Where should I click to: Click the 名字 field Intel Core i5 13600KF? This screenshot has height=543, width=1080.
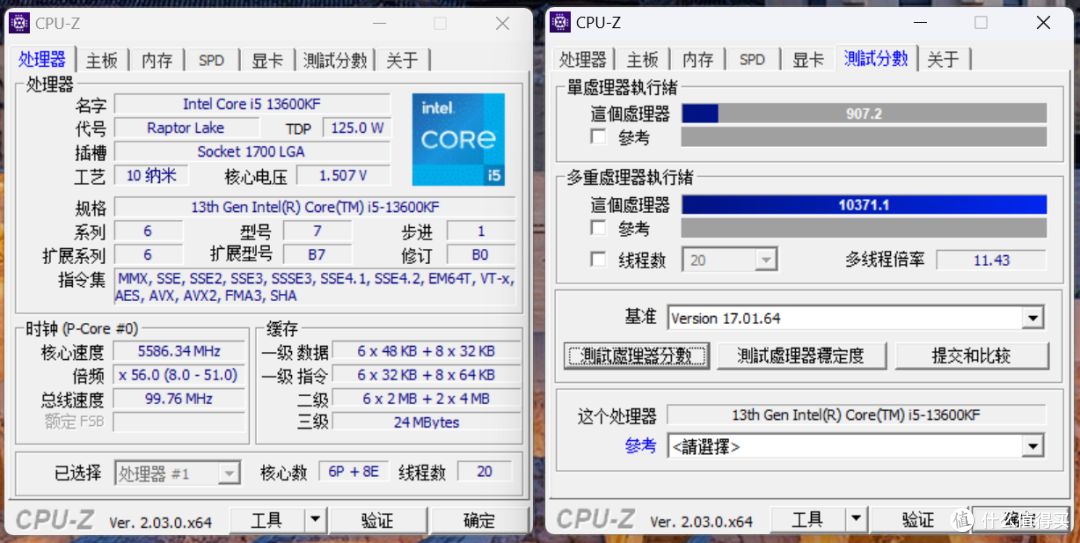pyautogui.click(x=252, y=104)
